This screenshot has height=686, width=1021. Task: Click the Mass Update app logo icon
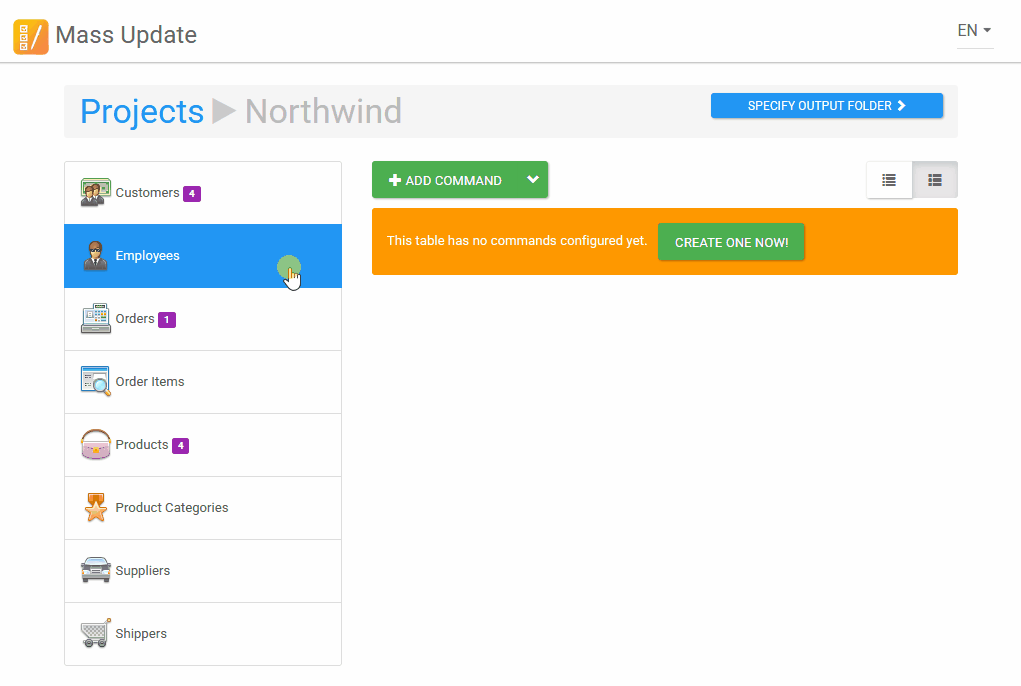30,36
